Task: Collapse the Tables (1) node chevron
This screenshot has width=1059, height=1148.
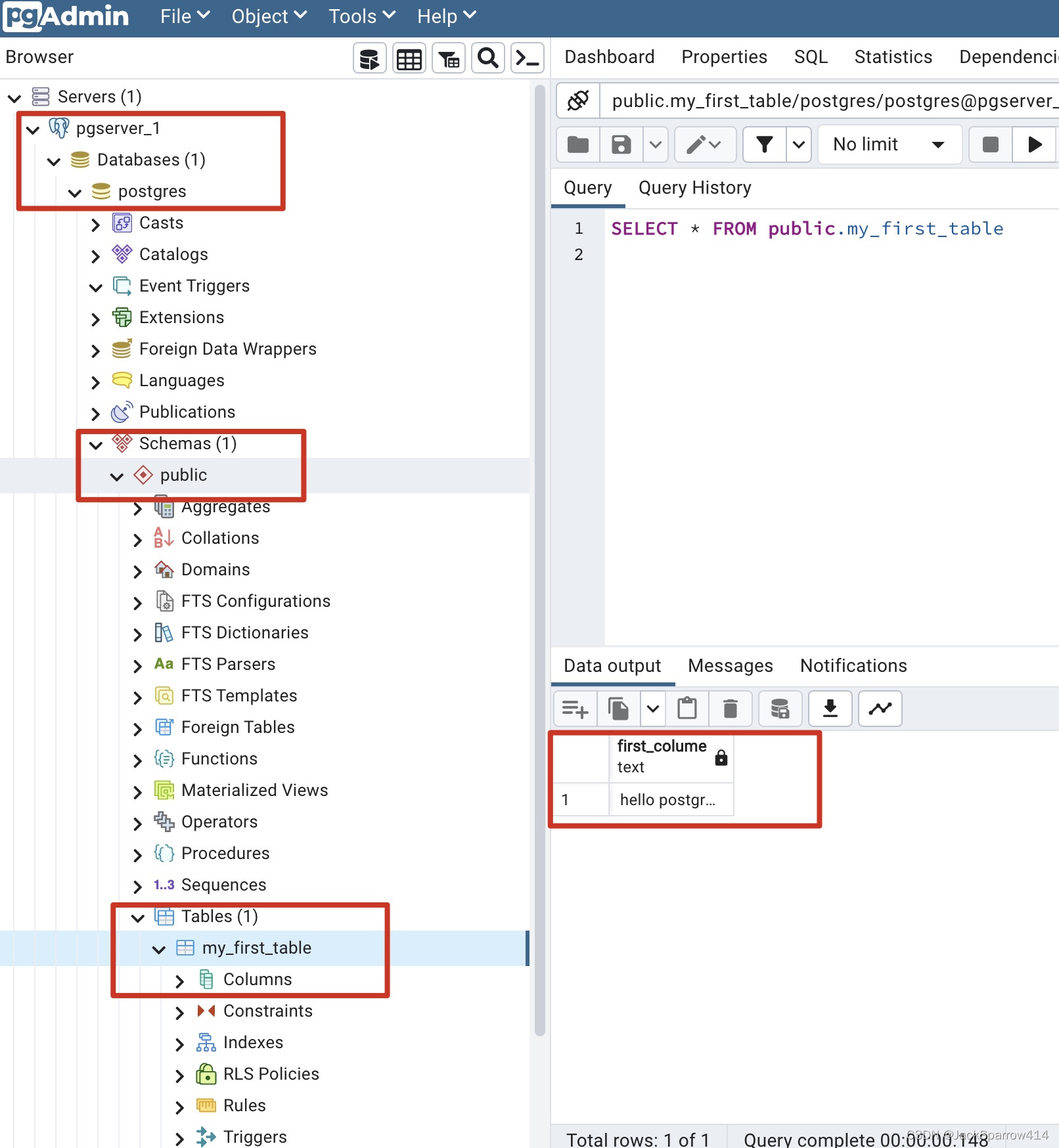Action: (138, 918)
